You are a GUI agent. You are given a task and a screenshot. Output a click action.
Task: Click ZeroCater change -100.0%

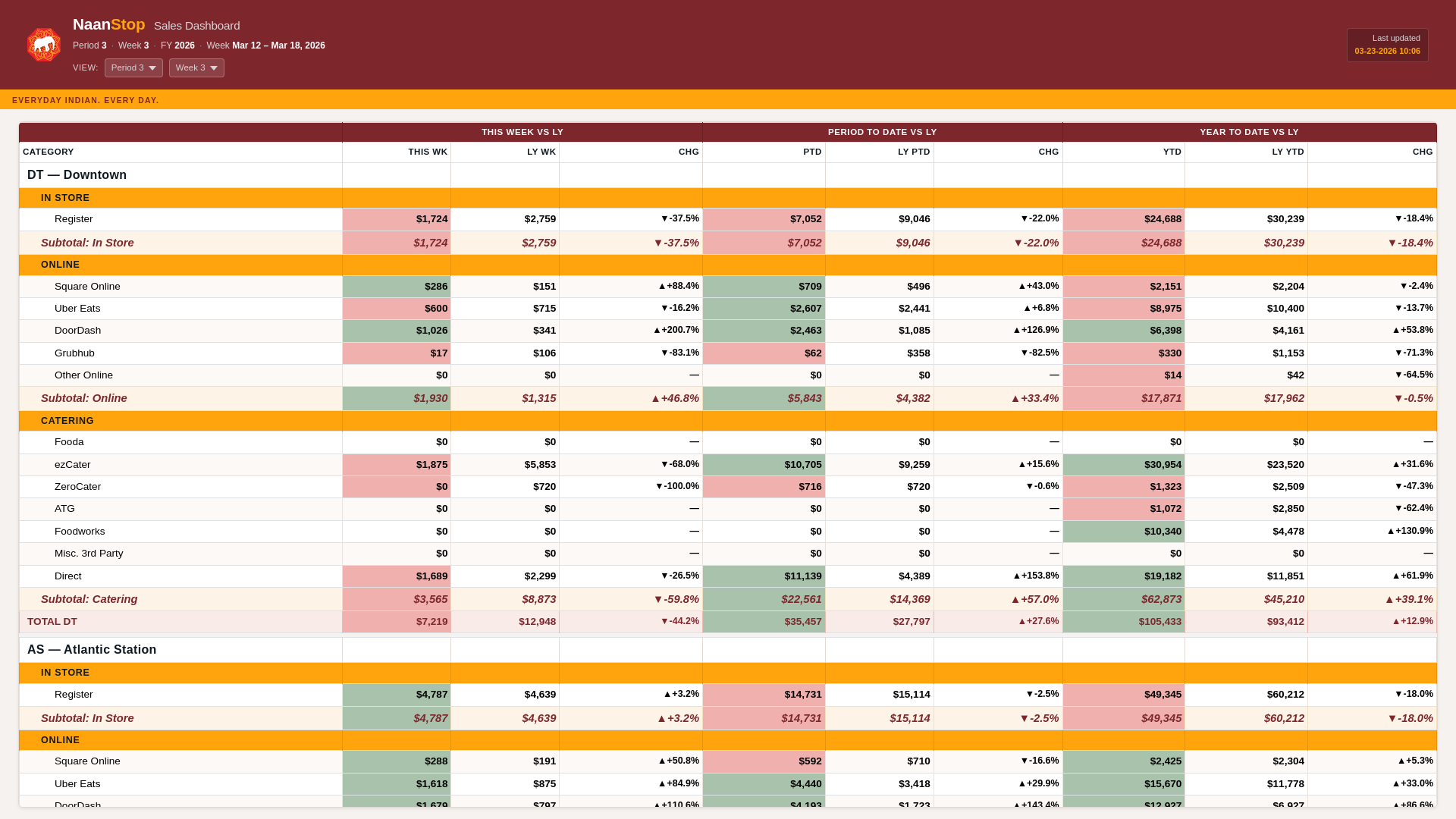(x=631, y=487)
